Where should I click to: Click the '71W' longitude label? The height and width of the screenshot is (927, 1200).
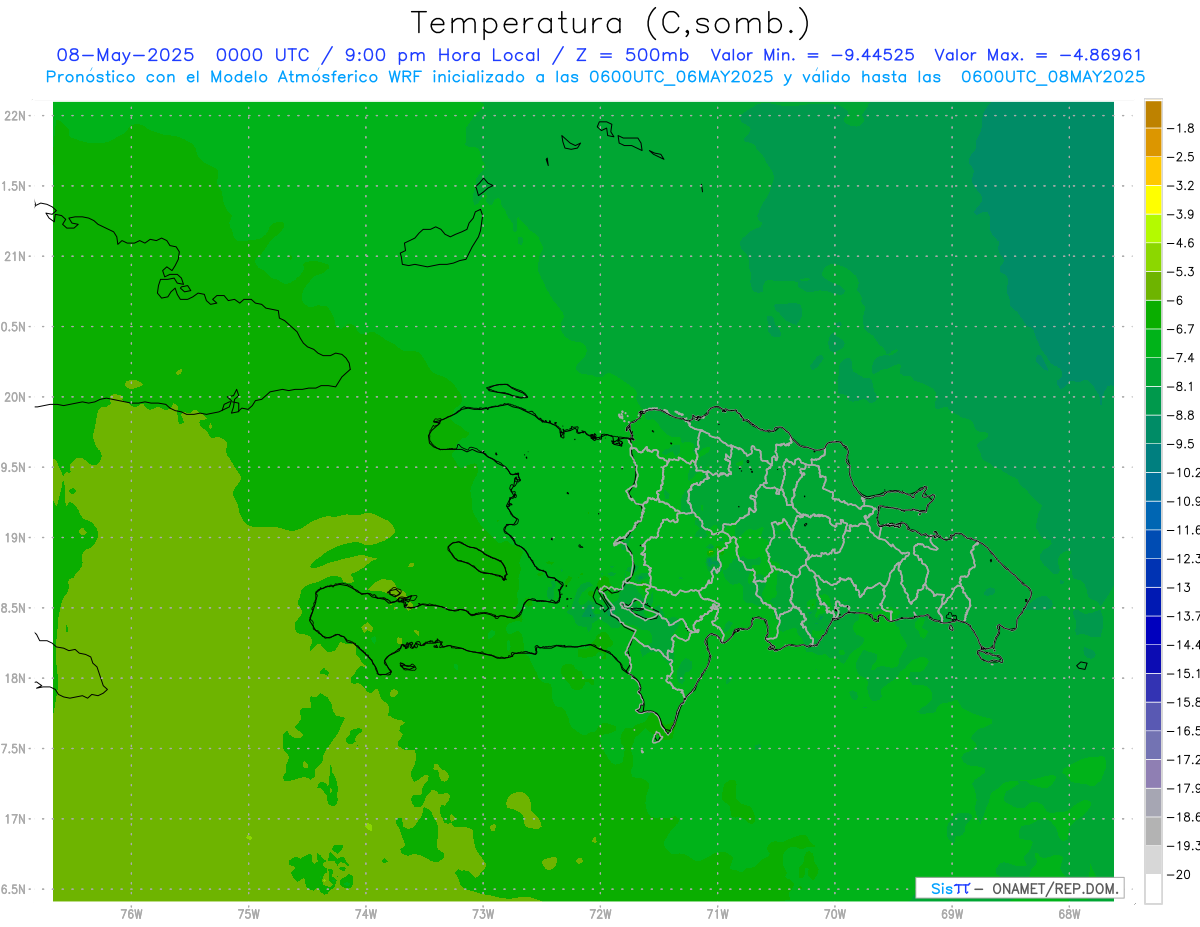click(717, 914)
